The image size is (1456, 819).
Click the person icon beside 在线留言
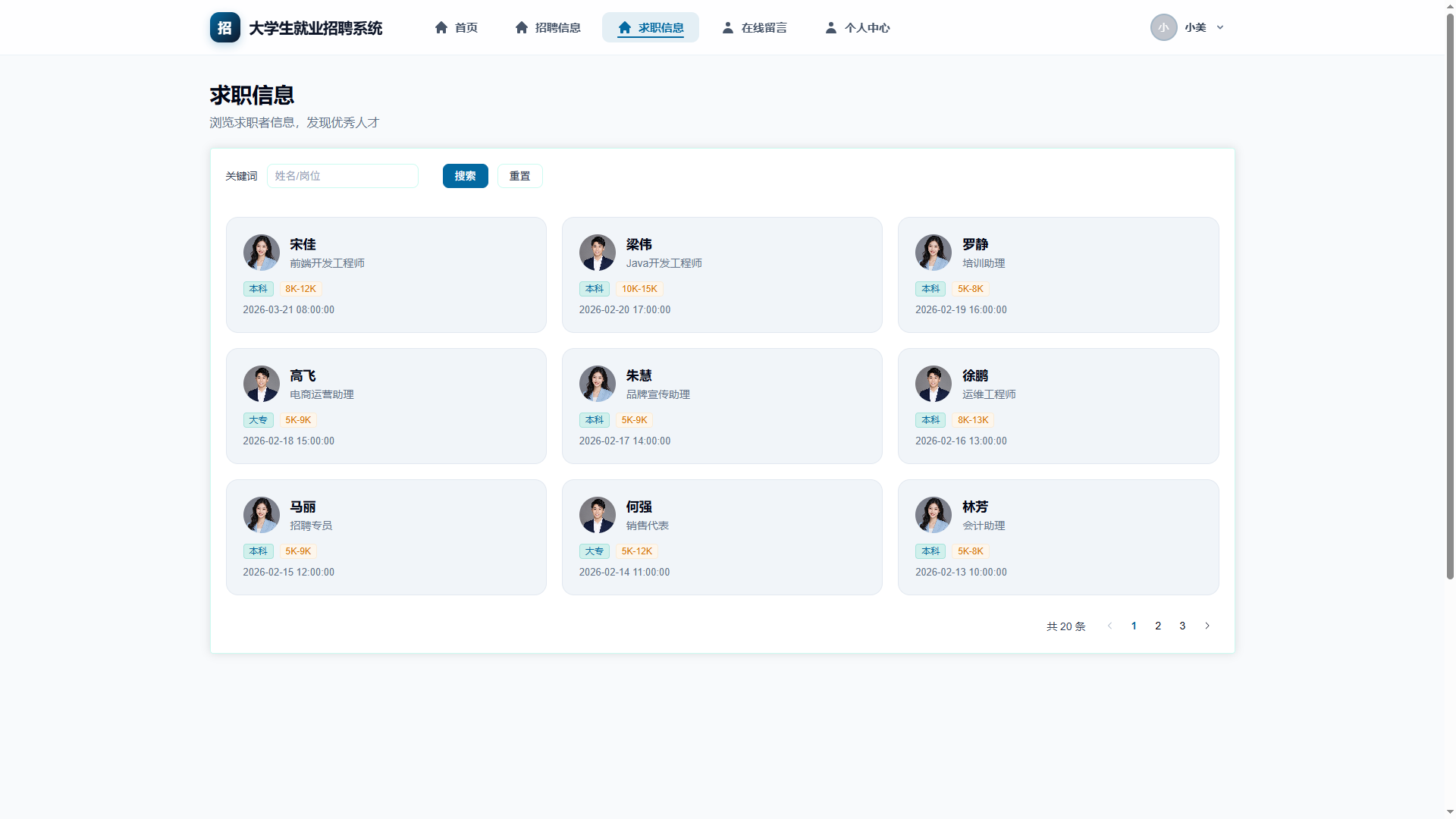coord(728,27)
